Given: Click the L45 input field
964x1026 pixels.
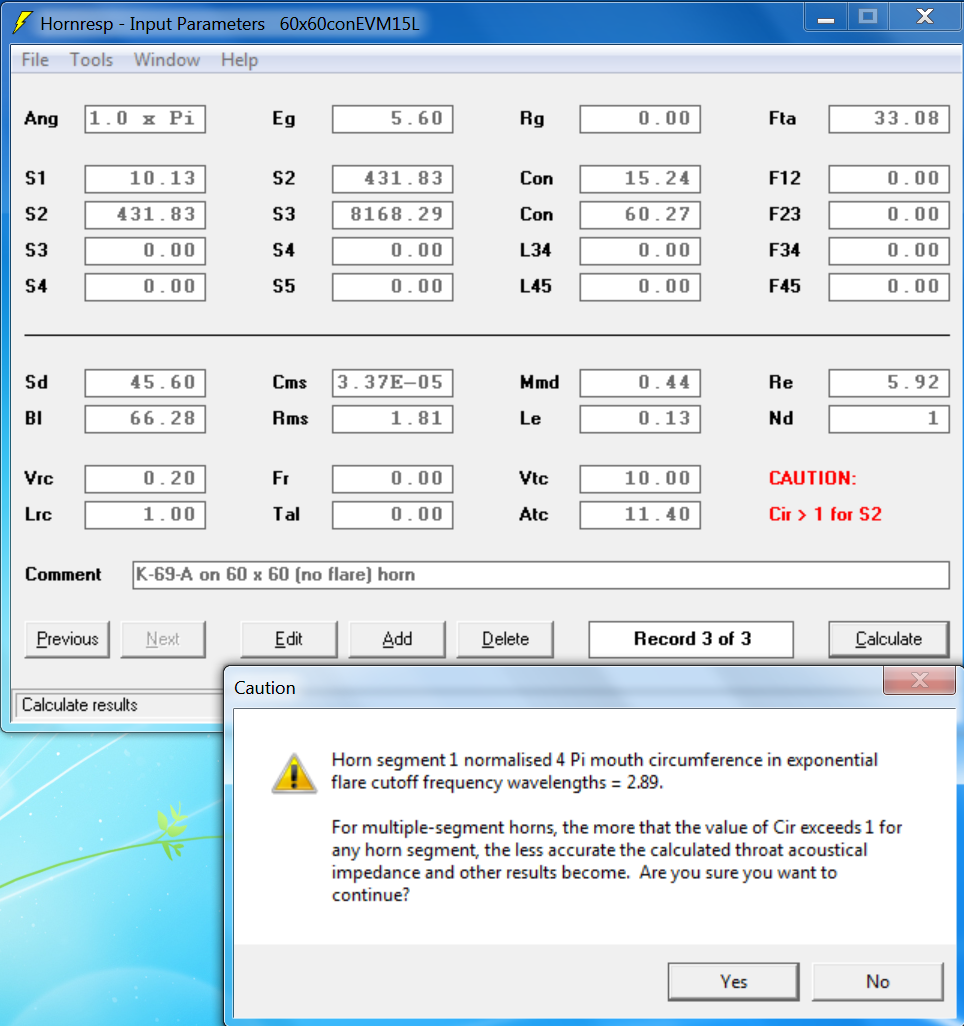Looking at the screenshot, I should [640, 287].
